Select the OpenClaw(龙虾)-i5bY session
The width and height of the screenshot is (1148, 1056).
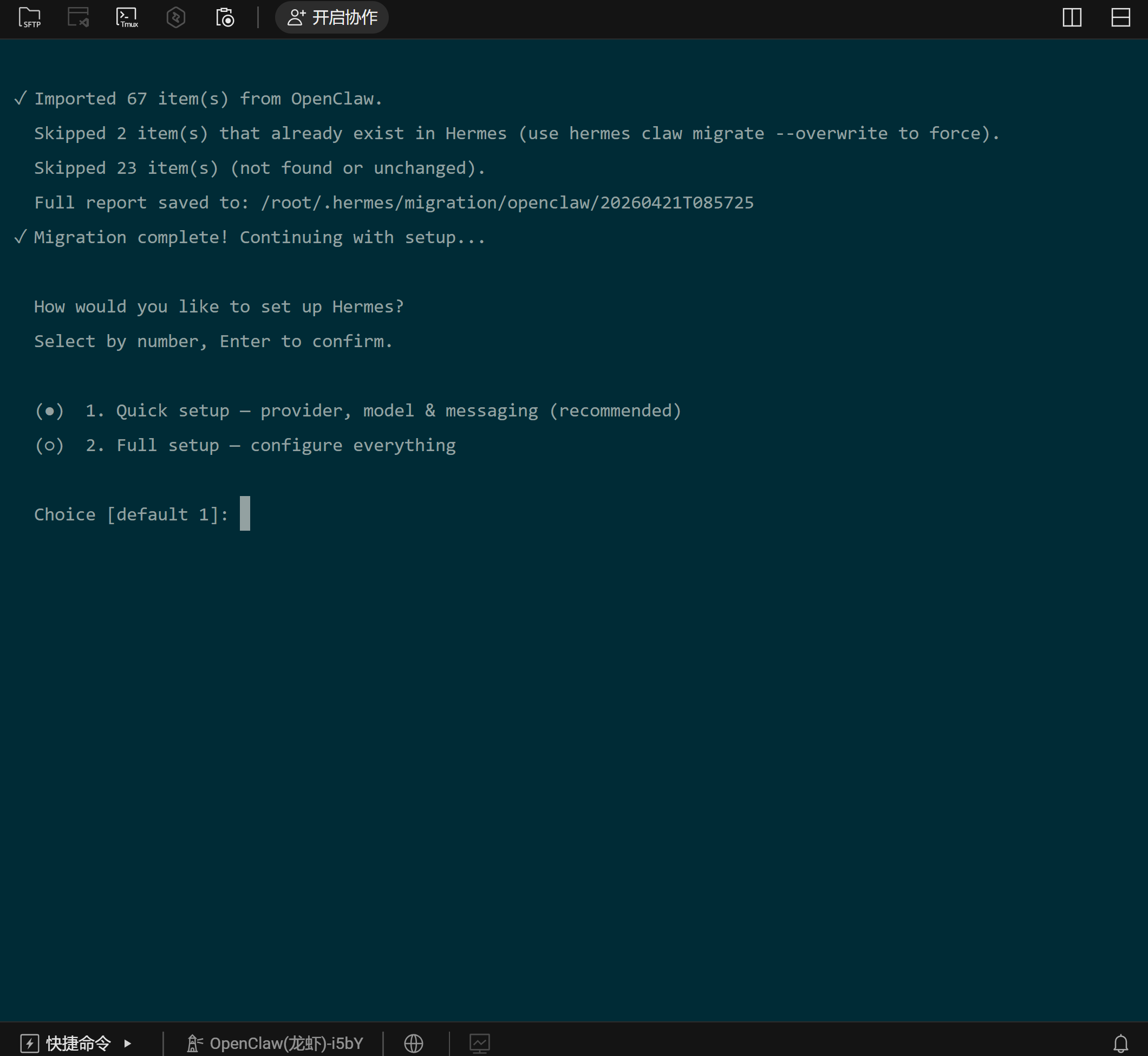pyautogui.click(x=275, y=1044)
